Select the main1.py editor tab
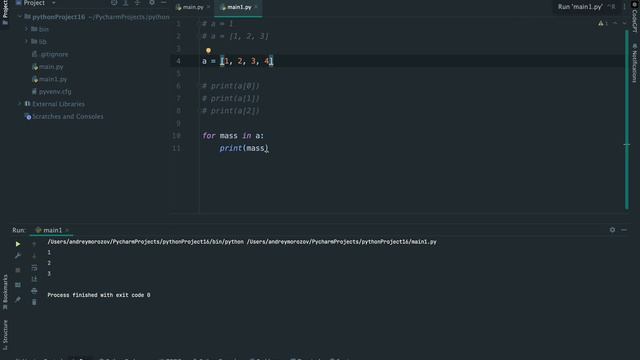Screen dimensions: 640x360 pyautogui.click(x=237, y=7)
